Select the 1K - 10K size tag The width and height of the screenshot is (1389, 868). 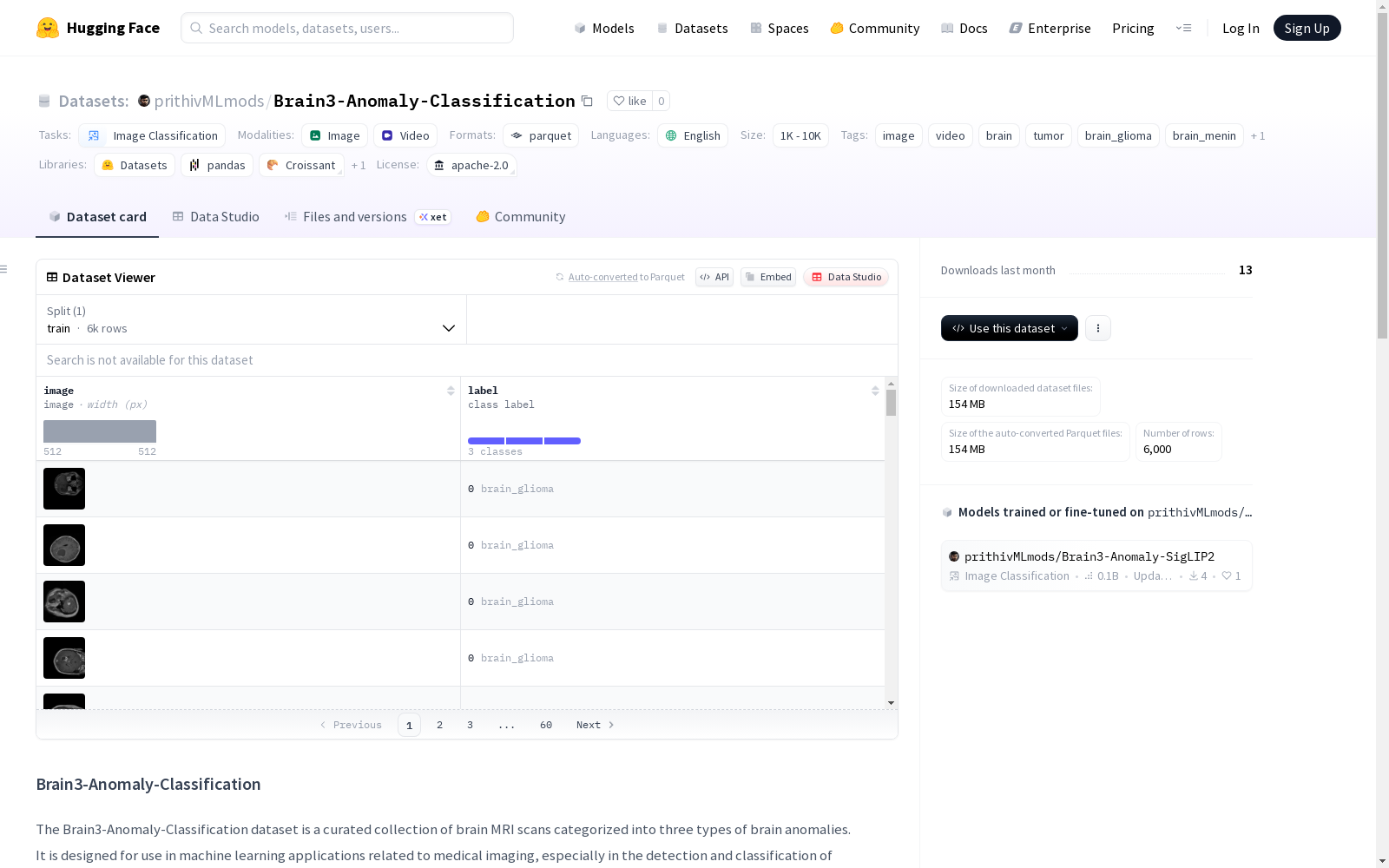pyautogui.click(x=800, y=135)
